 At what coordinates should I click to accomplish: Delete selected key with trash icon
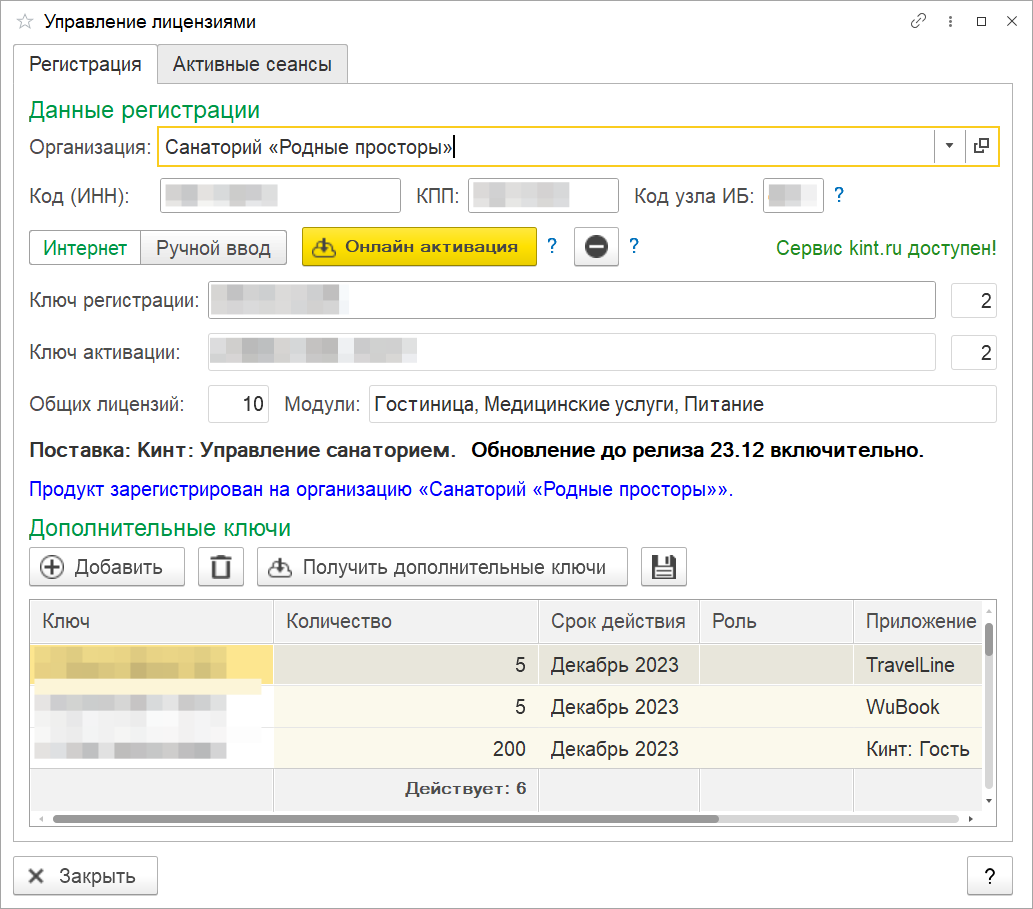[221, 567]
